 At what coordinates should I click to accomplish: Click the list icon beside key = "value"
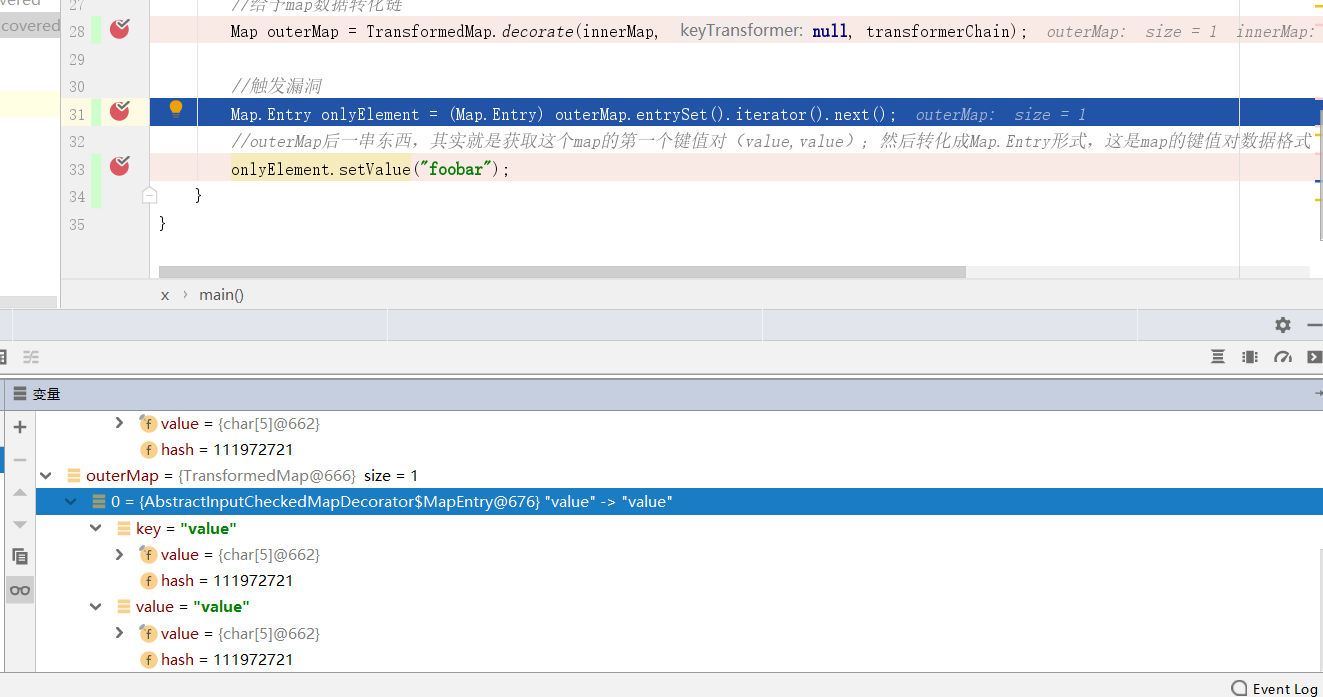(123, 528)
